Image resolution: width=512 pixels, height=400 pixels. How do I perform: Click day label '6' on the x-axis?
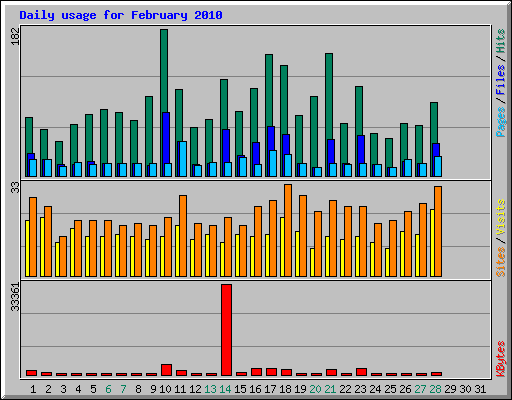[x=108, y=389]
